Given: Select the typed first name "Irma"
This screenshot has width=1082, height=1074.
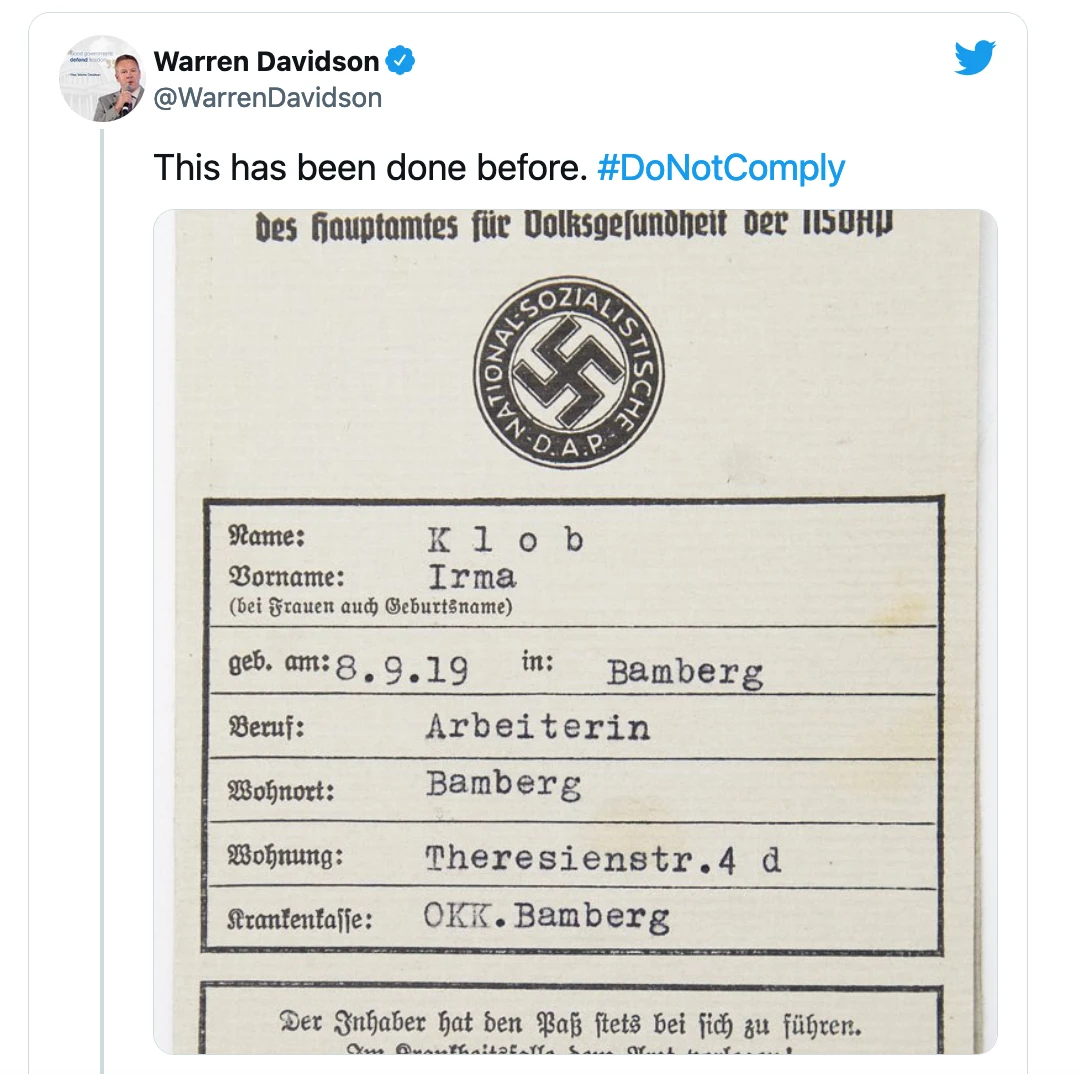Looking at the screenshot, I should [x=471, y=577].
